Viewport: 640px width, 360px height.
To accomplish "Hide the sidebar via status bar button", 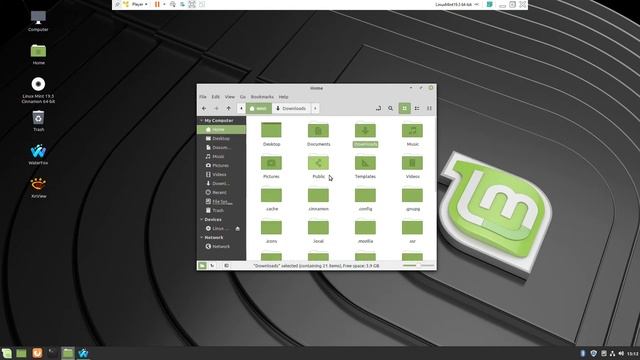I will pyautogui.click(x=226, y=266).
